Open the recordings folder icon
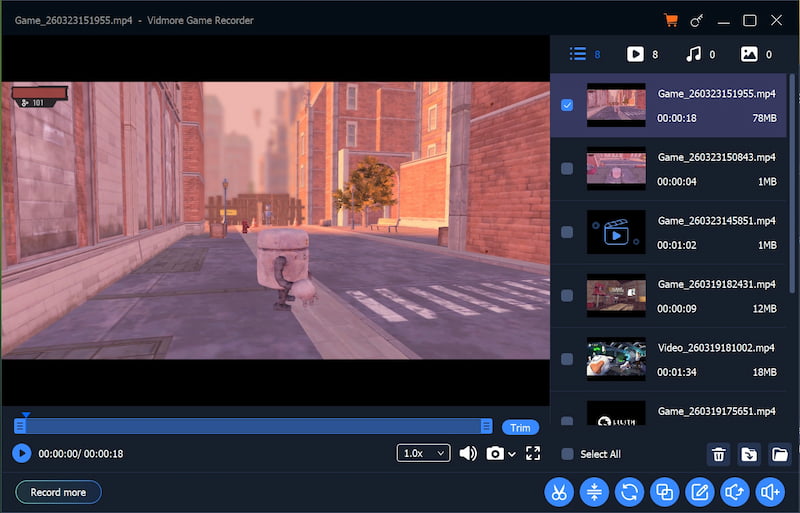 780,455
